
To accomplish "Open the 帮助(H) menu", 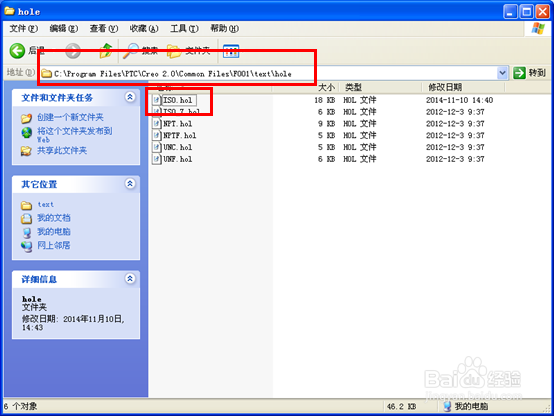I will [224, 28].
